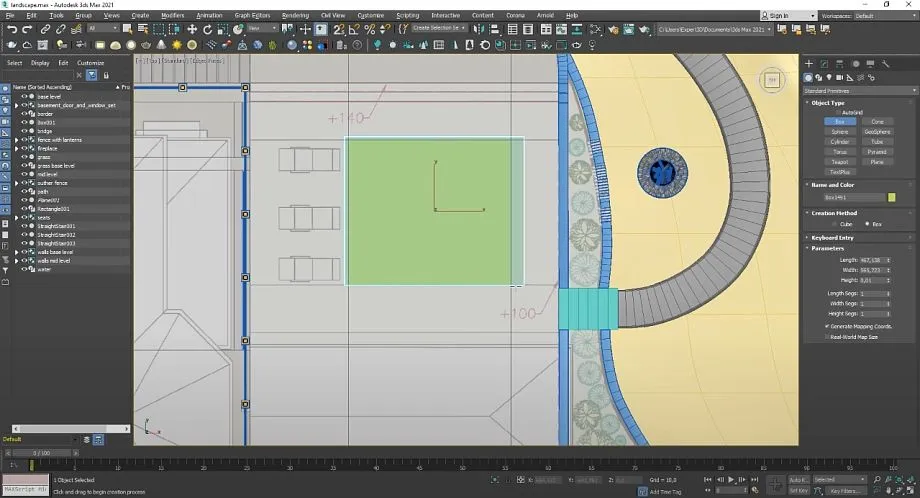Hide the fireplace object via eye icon
Screen dimensions: 920x498
pyautogui.click(x=24, y=149)
